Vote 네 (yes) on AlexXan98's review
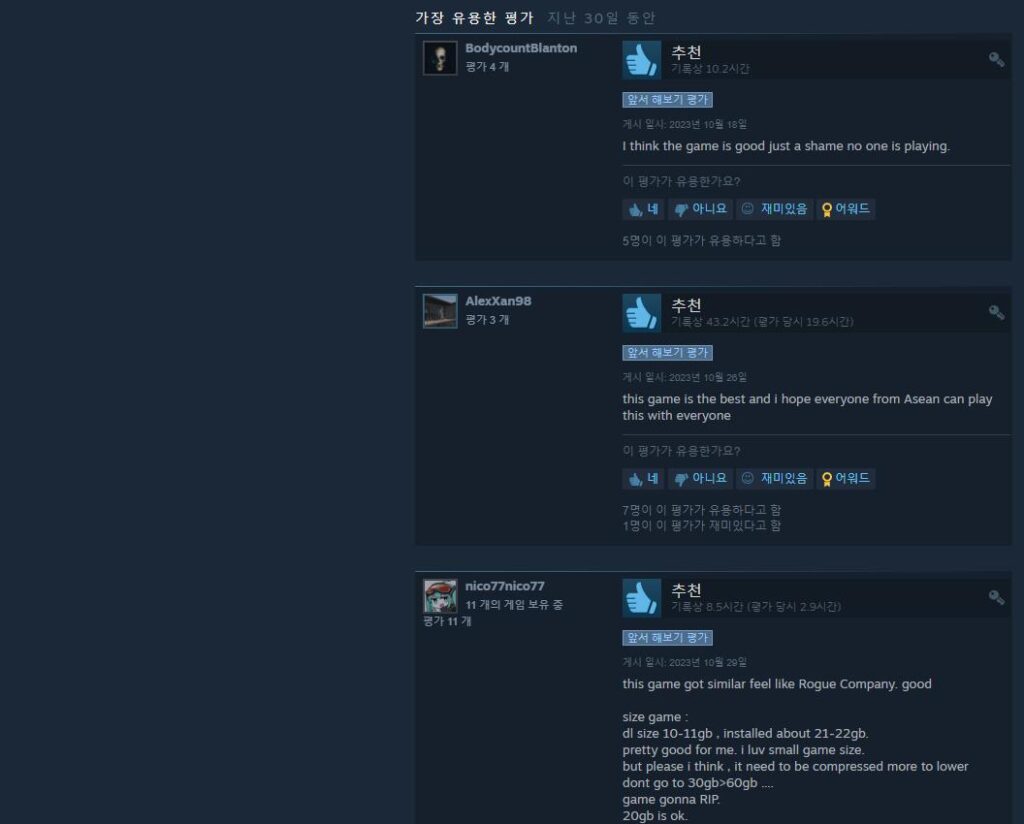The width and height of the screenshot is (1024, 824). [643, 479]
